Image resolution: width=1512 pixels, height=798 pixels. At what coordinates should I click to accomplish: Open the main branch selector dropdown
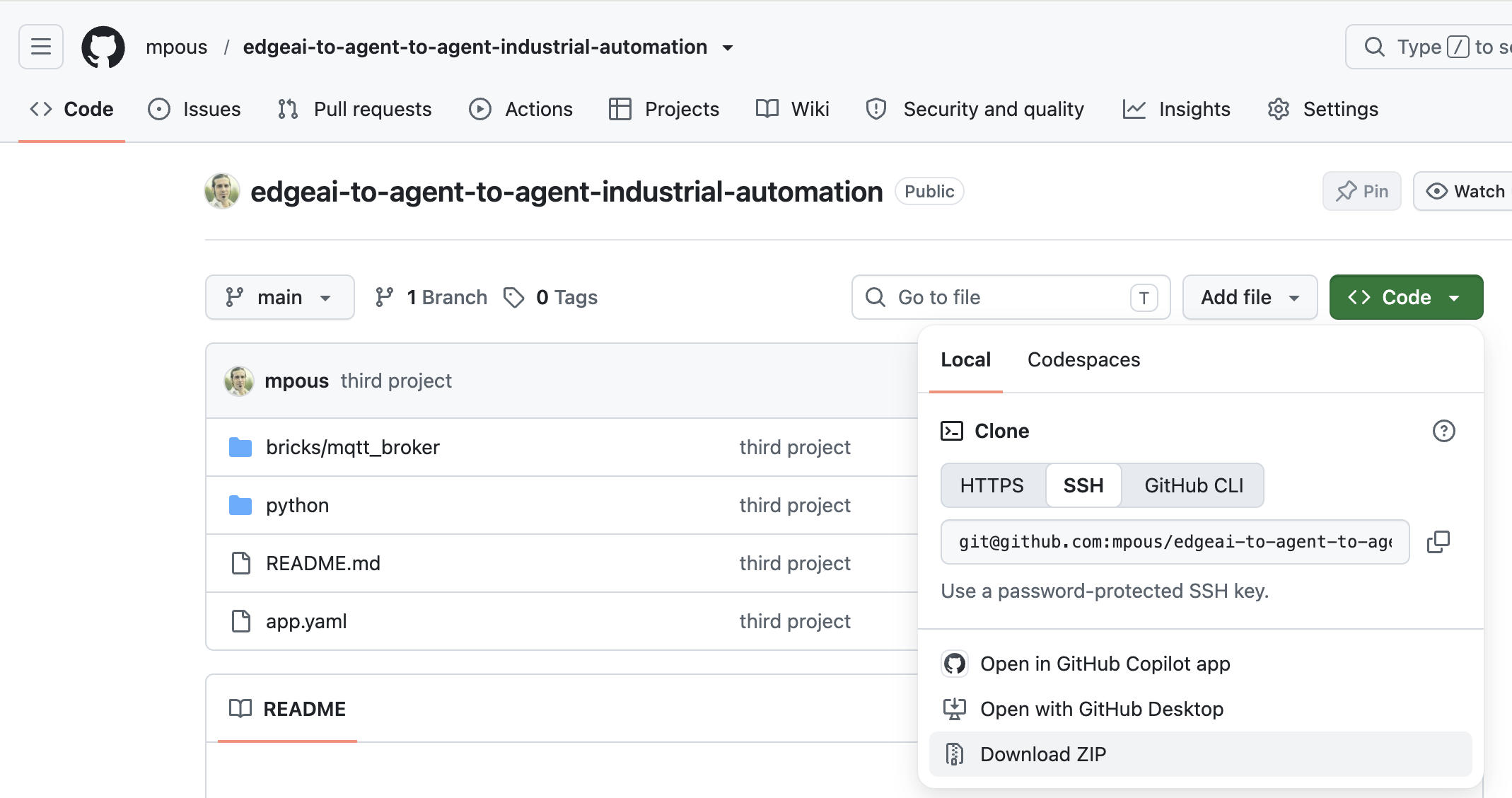tap(280, 297)
